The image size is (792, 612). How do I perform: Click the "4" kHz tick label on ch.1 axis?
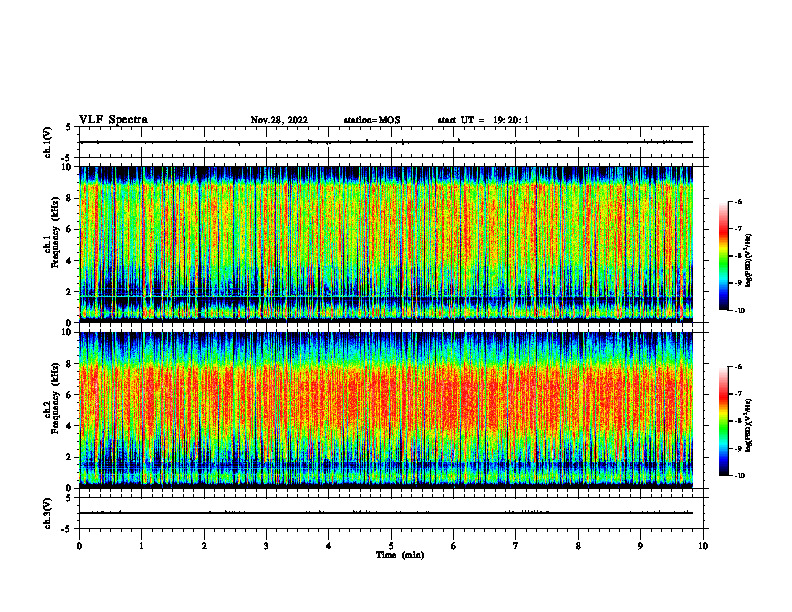click(70, 261)
